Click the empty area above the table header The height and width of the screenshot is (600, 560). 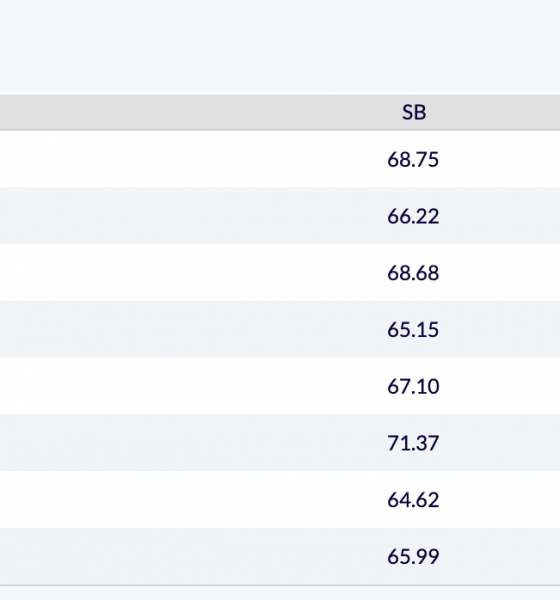click(x=280, y=47)
